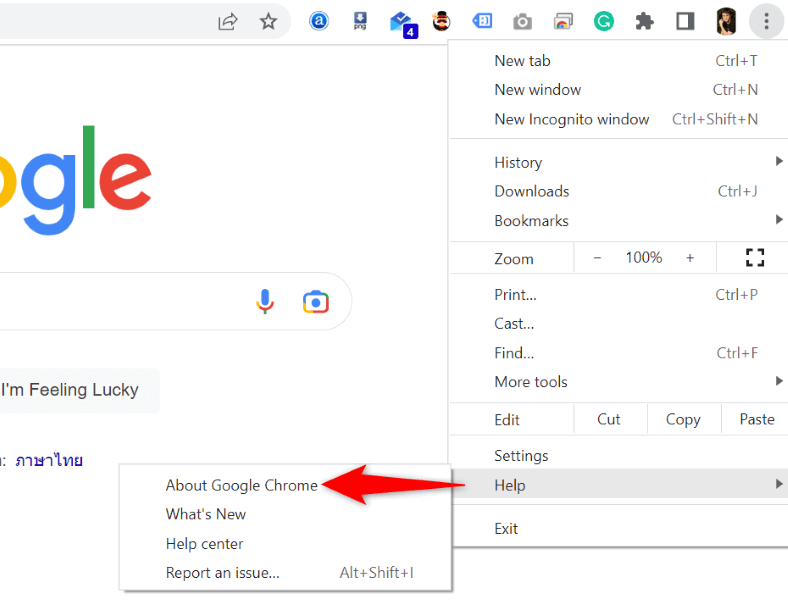Choose Exit from the Chrome menu
Screen dimensions: 788x600
pyautogui.click(x=619, y=529)
